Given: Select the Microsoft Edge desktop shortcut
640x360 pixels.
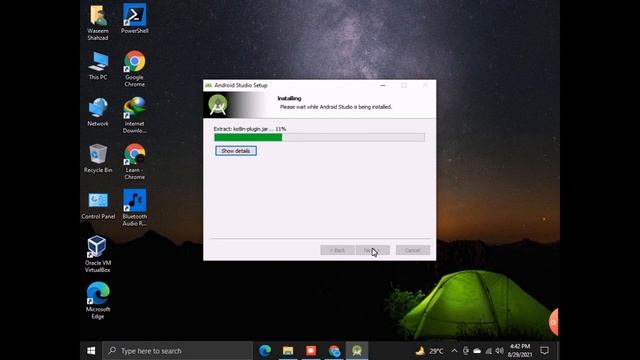Looking at the screenshot, I should (98, 301).
